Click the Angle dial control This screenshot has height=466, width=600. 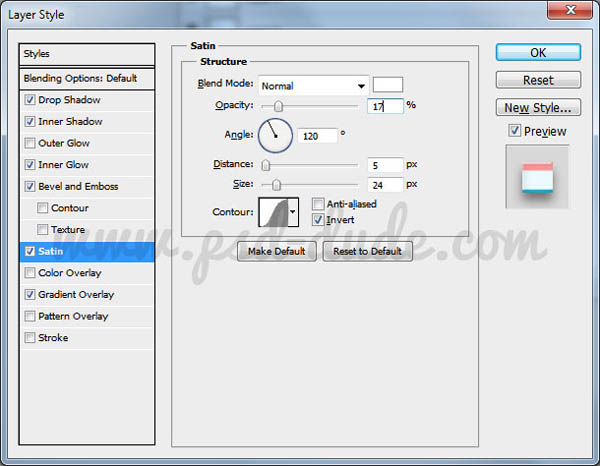pos(275,134)
